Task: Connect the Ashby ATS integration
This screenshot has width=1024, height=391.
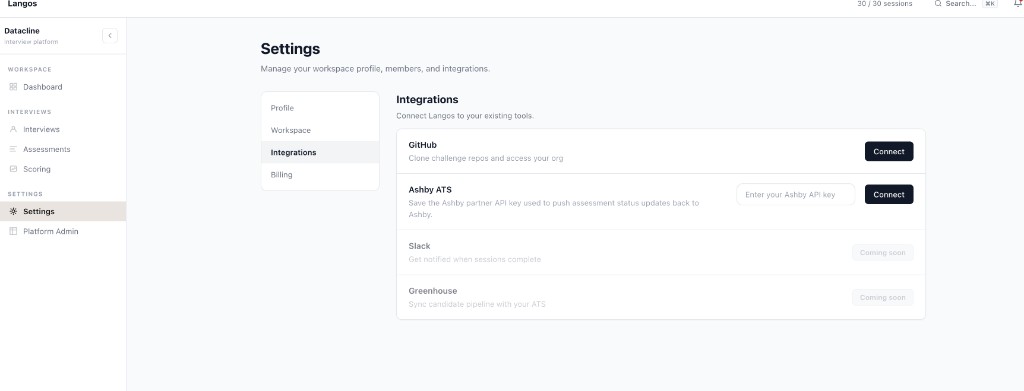Action: pyautogui.click(x=889, y=195)
